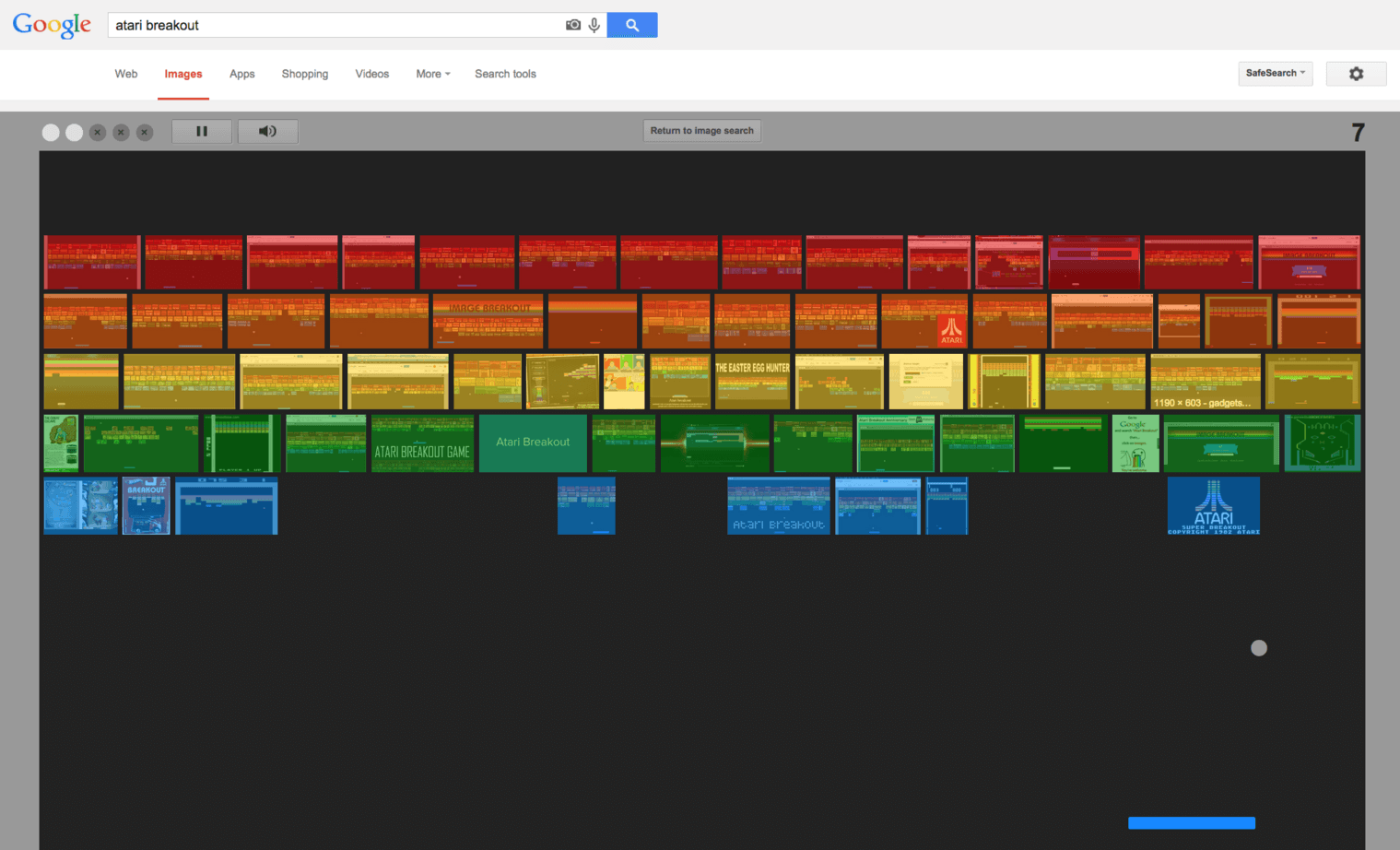Click the blue ATARI Super Breakout logo brick
The height and width of the screenshot is (850, 1400).
(x=1214, y=505)
